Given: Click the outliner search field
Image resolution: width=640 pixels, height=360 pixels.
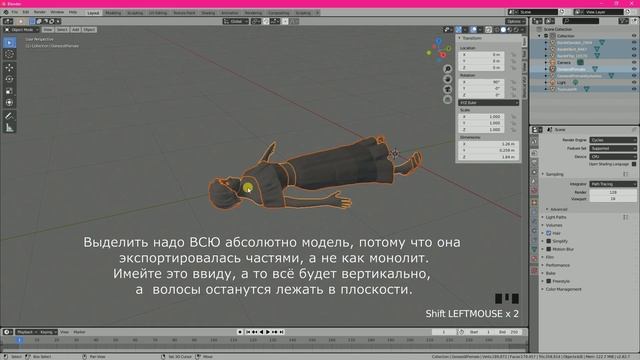Looking at the screenshot, I should (x=581, y=21).
